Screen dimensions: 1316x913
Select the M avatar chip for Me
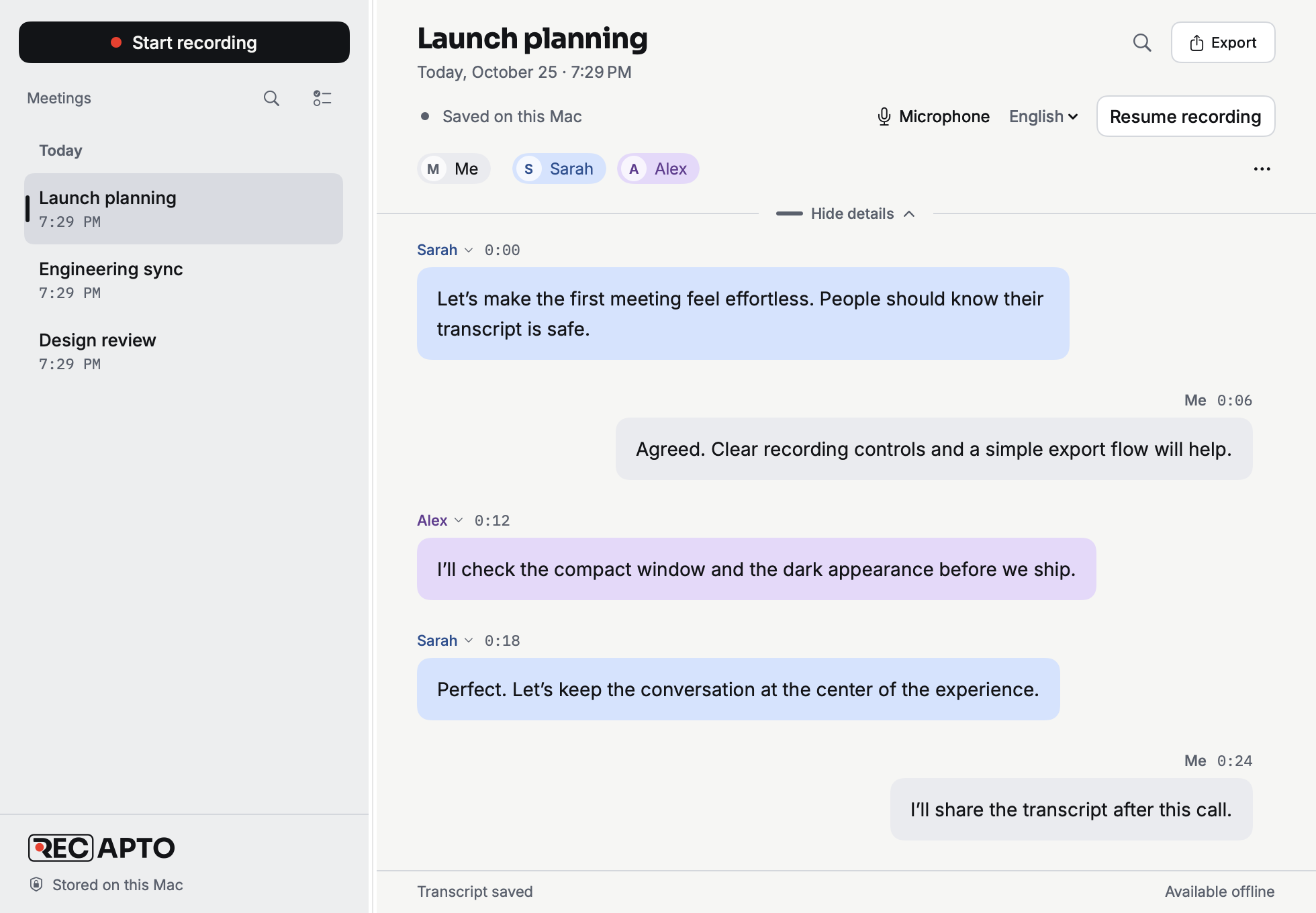[454, 169]
